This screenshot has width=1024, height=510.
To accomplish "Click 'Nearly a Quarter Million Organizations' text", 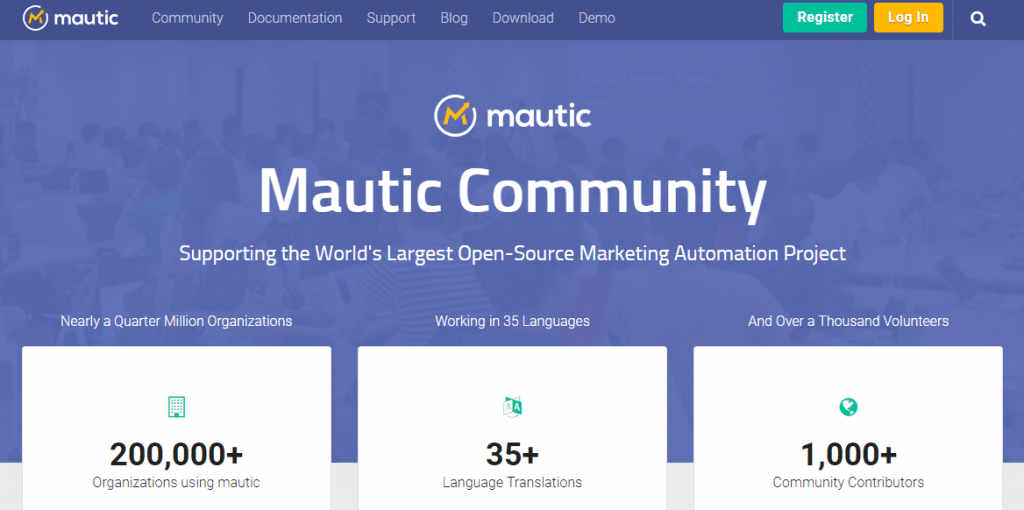I will tap(176, 321).
